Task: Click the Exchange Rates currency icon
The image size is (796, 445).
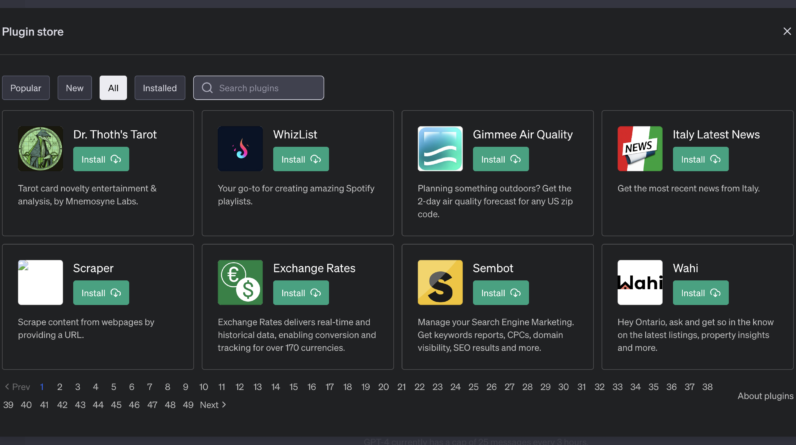Action: click(240, 283)
